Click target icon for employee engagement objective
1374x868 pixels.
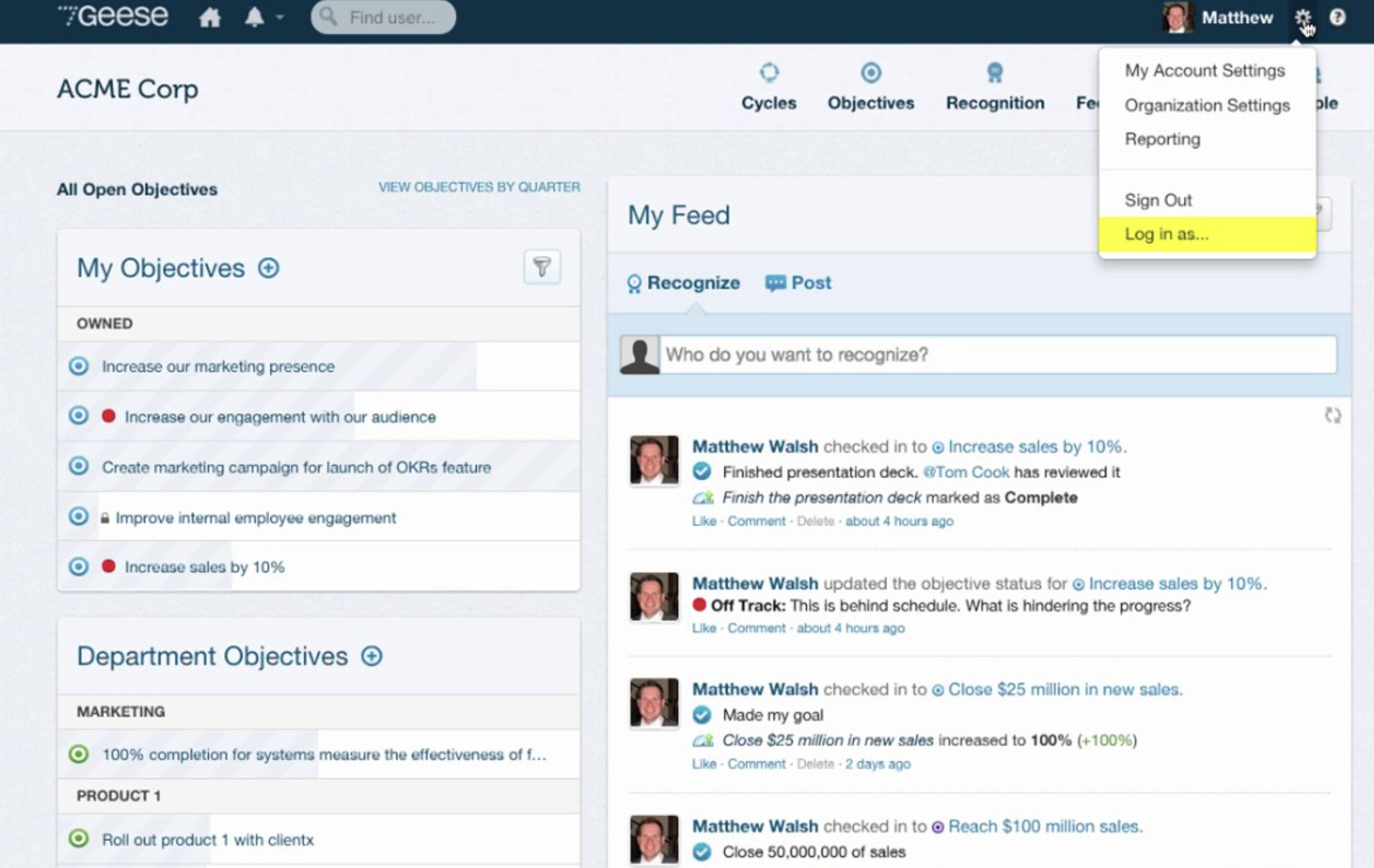pos(78,516)
